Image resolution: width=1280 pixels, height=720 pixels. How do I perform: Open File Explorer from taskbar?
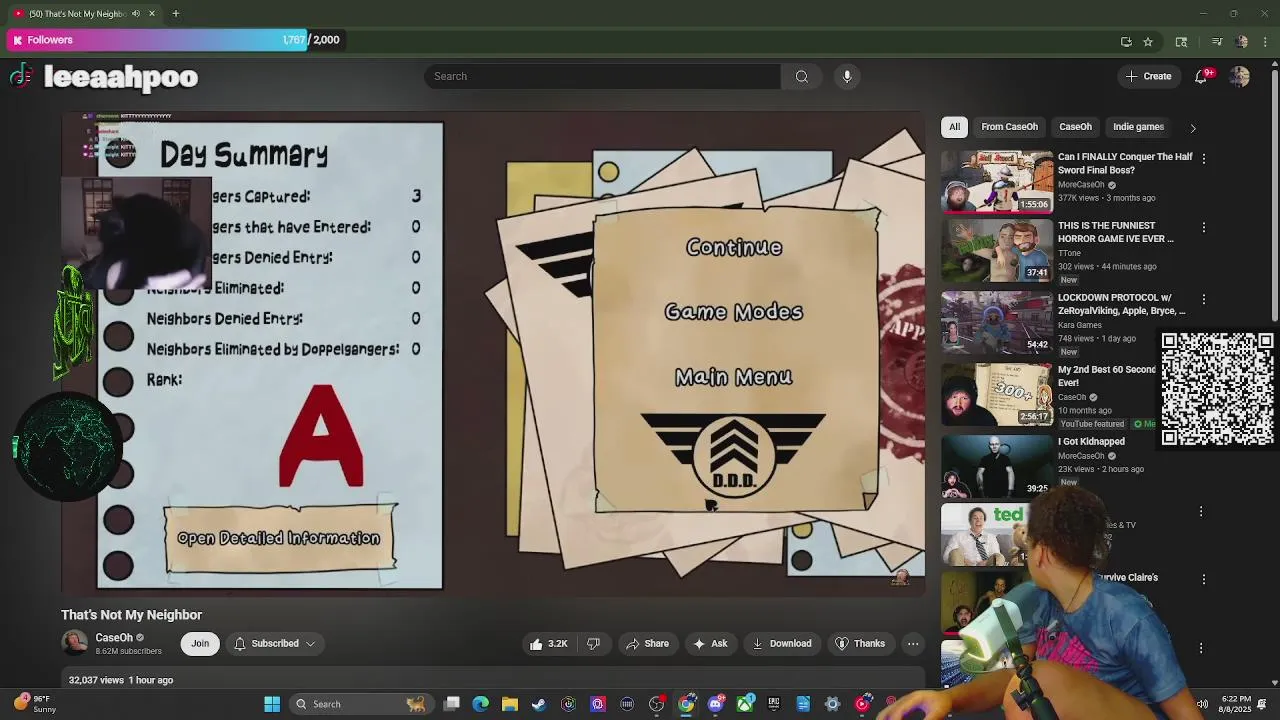510,704
